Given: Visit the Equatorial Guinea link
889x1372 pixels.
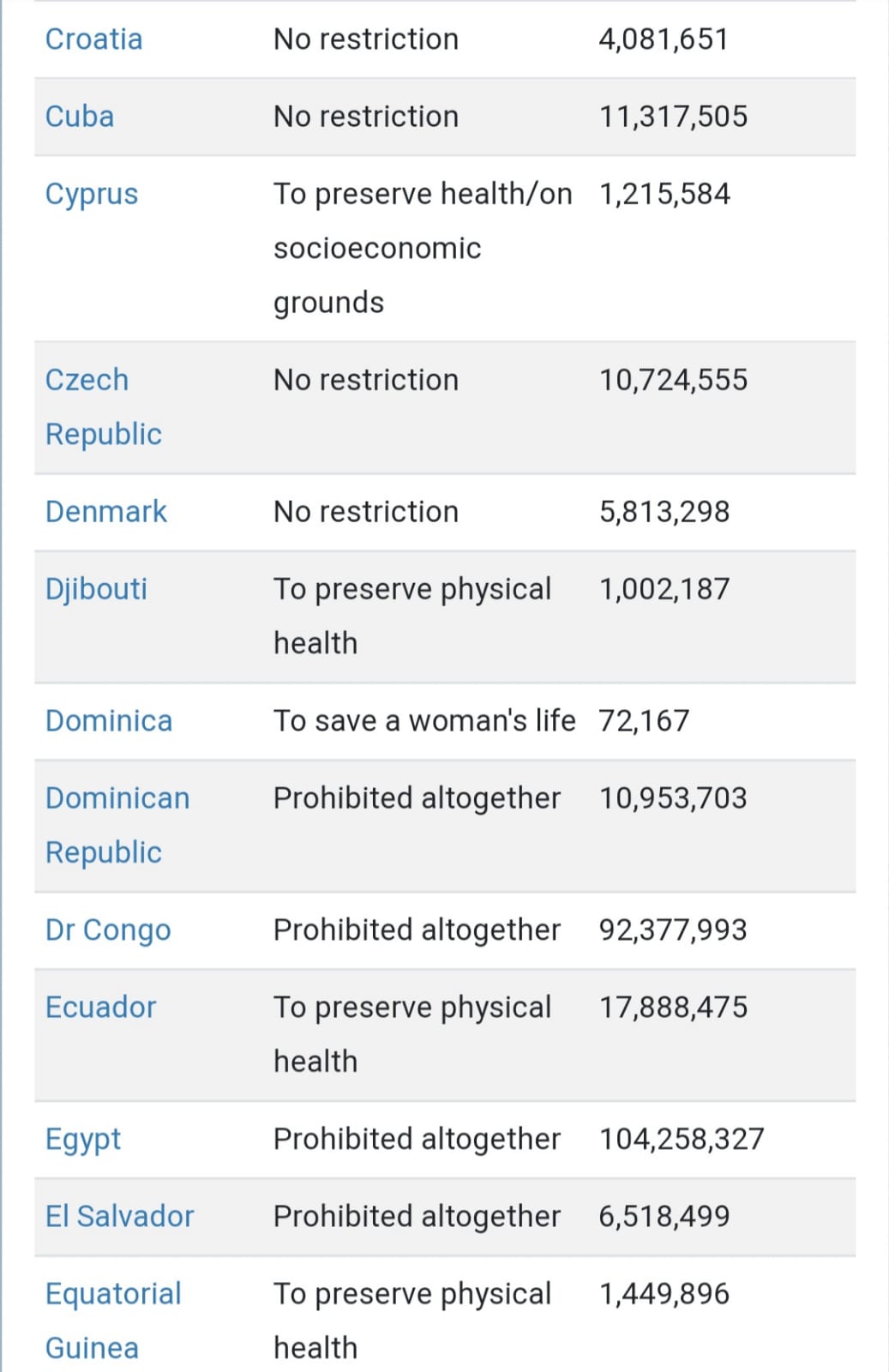Looking at the screenshot, I should 113,1321.
